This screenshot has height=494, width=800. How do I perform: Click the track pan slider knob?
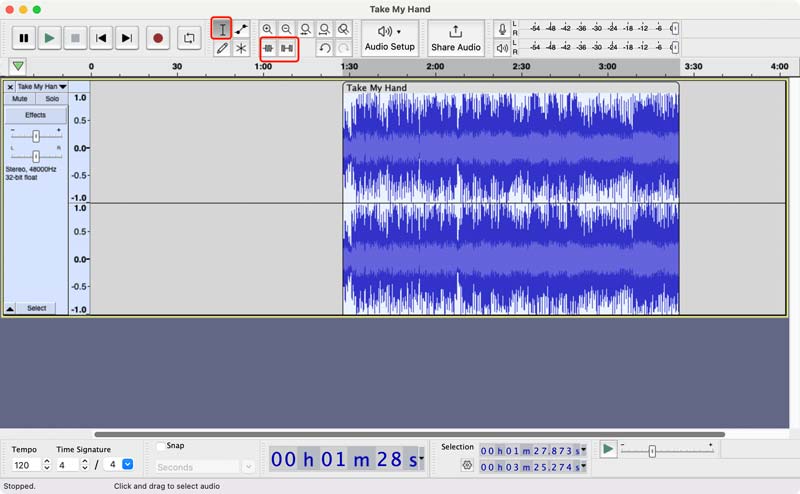tap(36, 156)
